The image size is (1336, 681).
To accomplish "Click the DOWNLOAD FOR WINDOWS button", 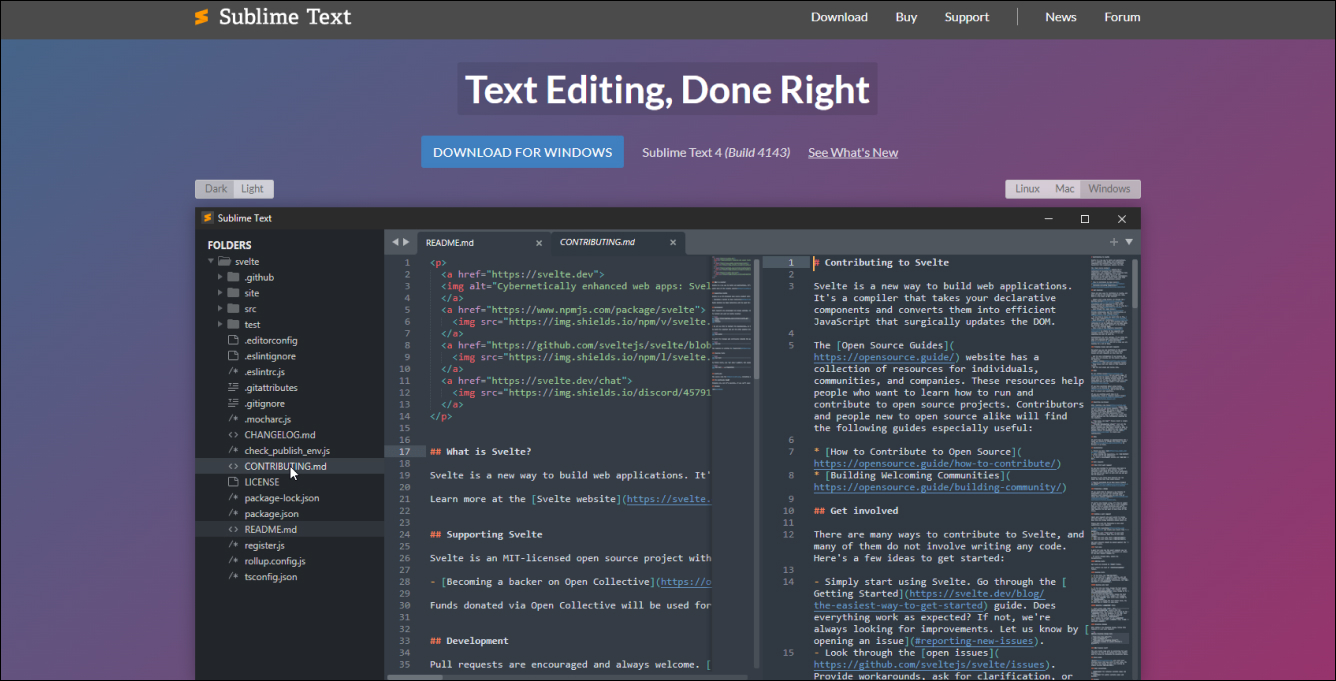I will pos(522,152).
